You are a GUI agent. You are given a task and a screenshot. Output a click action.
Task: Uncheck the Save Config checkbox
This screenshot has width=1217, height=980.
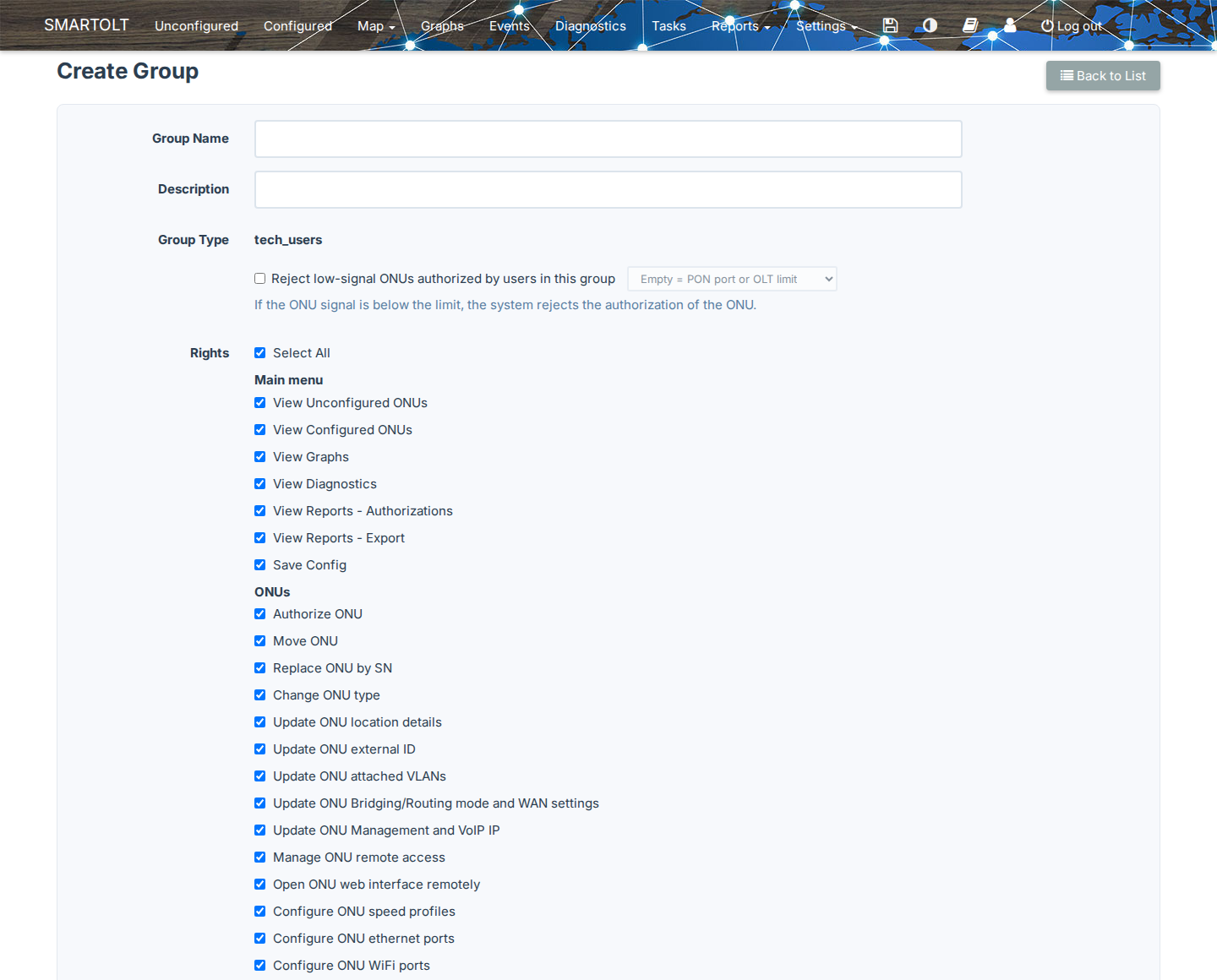[260, 565]
